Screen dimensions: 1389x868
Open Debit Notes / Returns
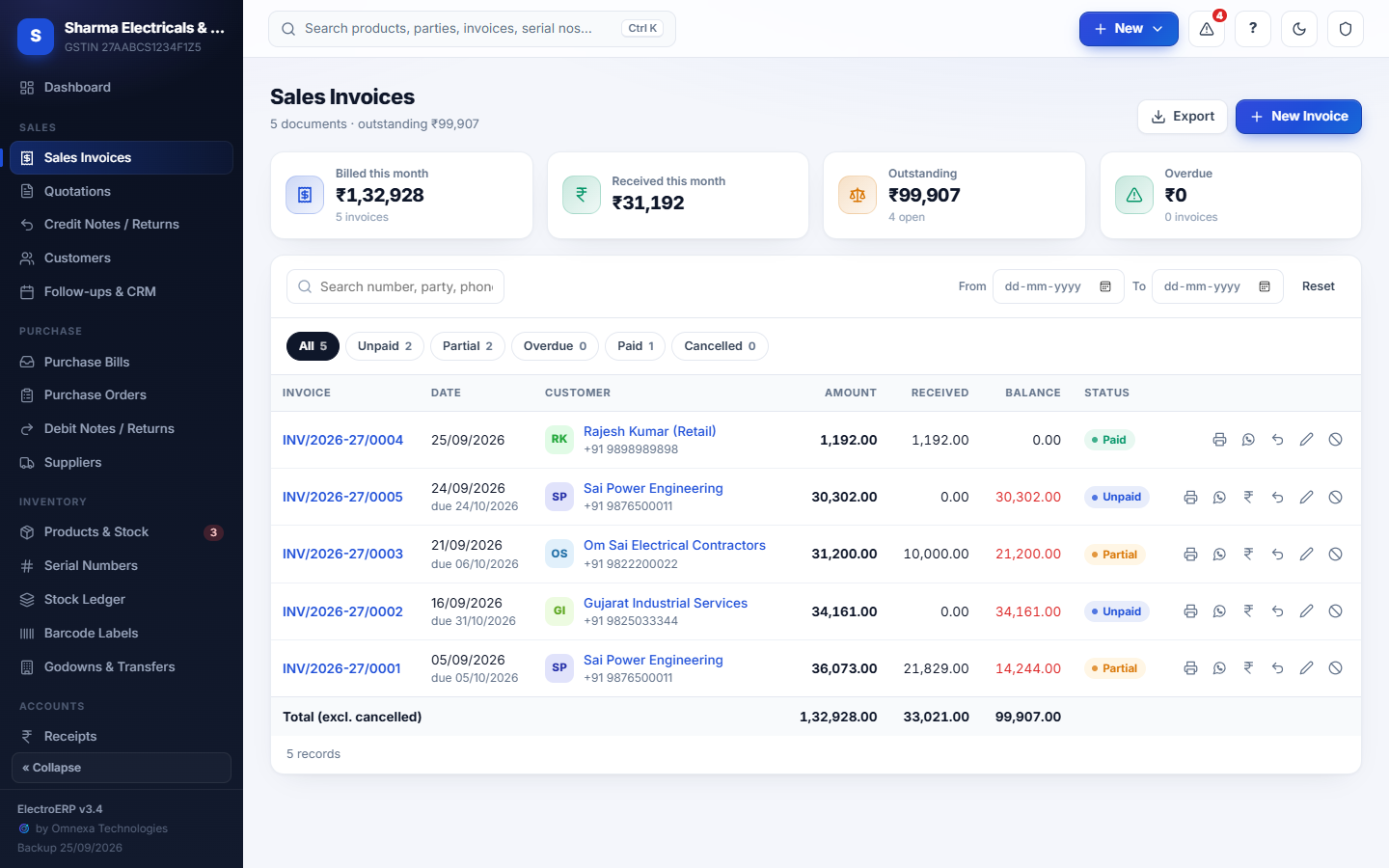tap(122, 429)
